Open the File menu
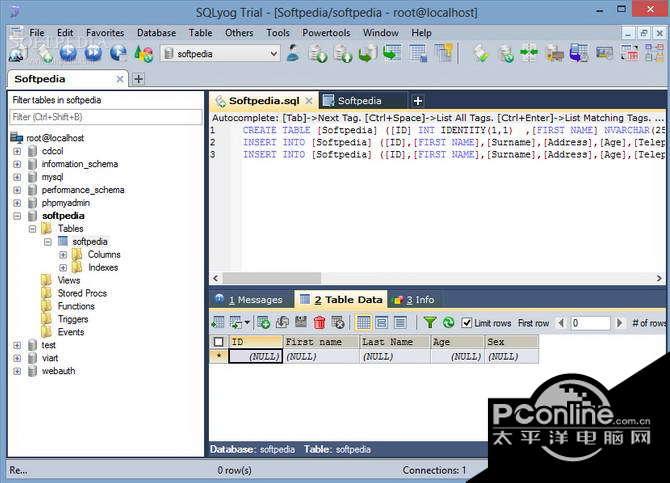 tap(37, 33)
